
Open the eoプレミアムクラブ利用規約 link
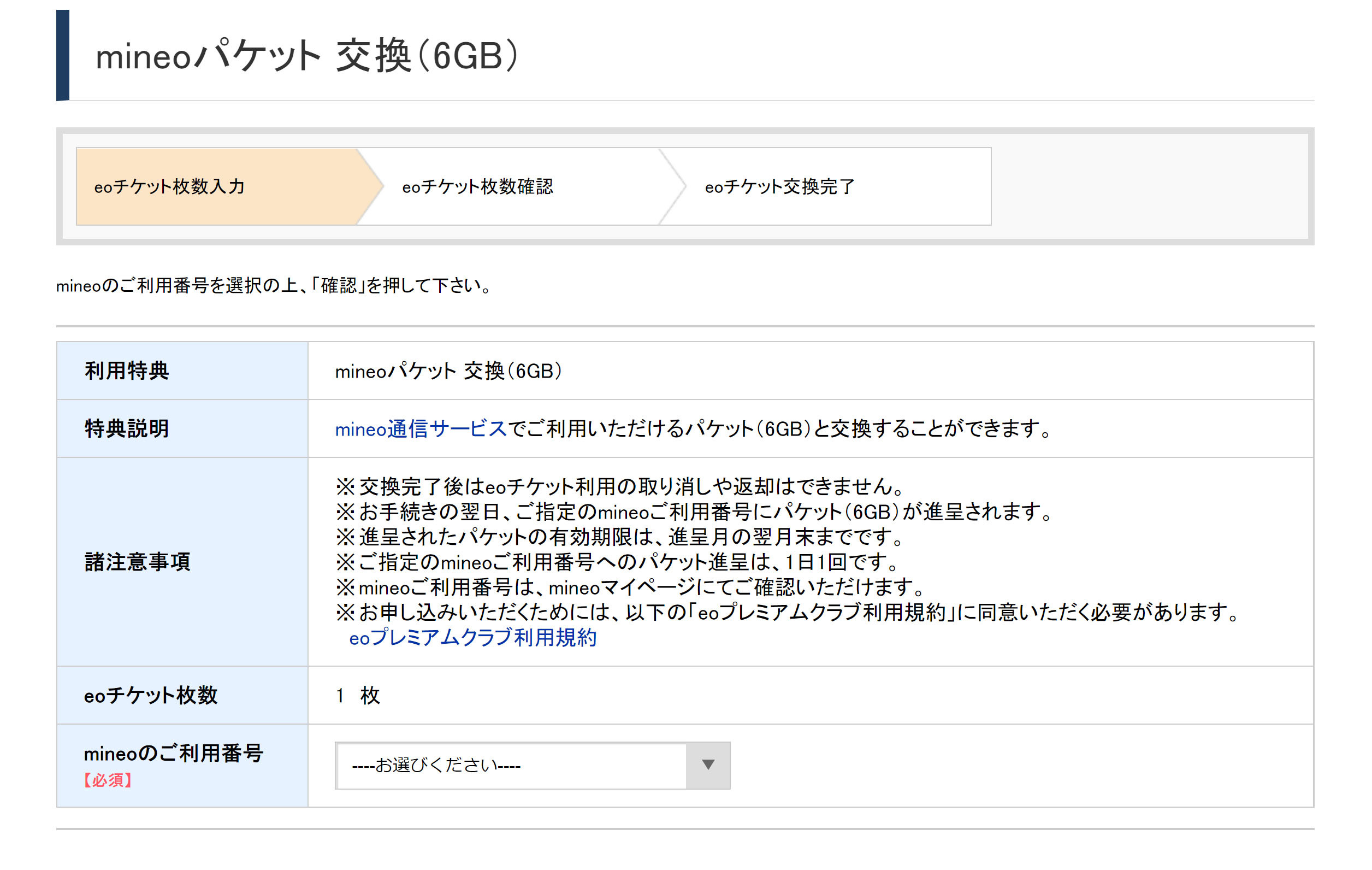pos(472,637)
